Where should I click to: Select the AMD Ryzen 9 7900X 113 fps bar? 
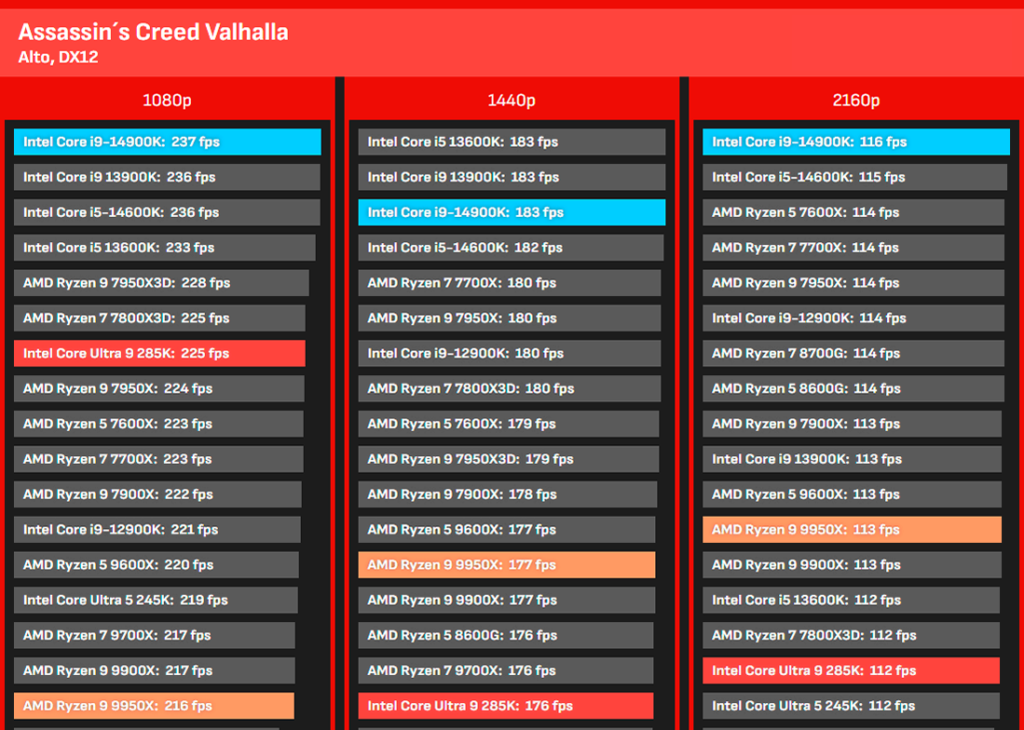852,424
